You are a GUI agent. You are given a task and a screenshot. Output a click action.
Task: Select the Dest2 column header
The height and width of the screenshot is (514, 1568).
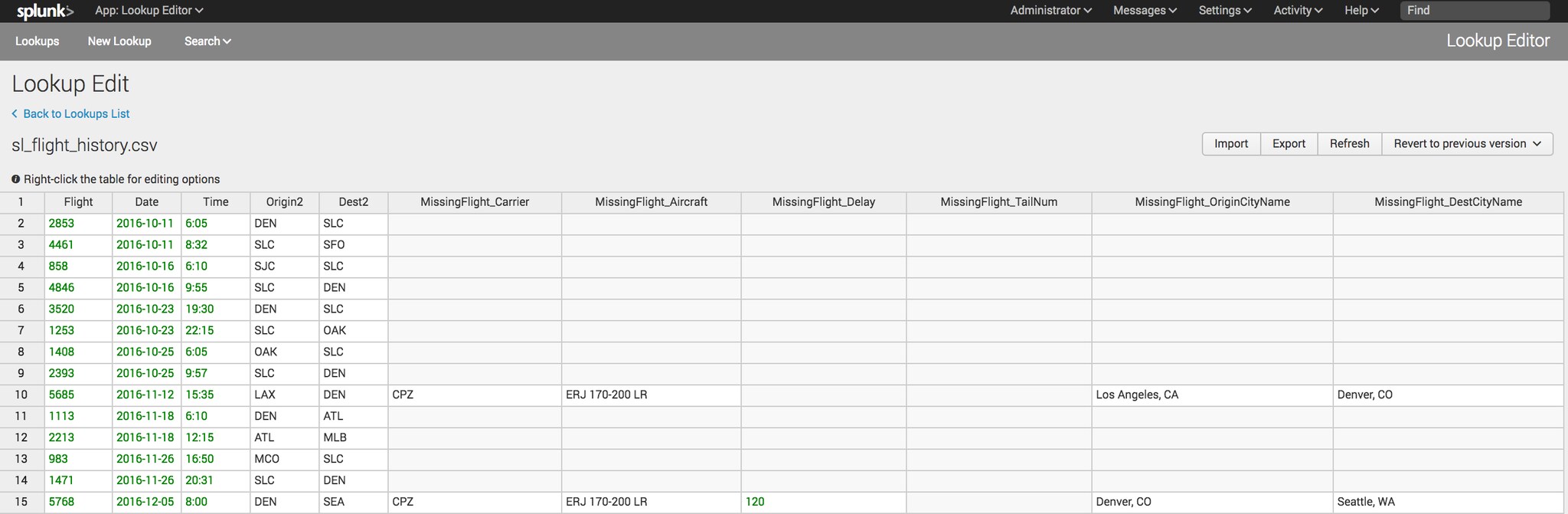click(354, 202)
